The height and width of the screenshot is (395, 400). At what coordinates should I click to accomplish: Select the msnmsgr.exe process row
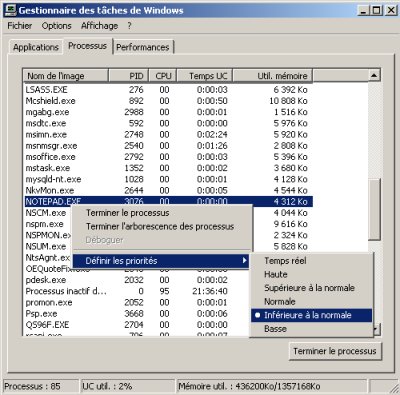168,146
